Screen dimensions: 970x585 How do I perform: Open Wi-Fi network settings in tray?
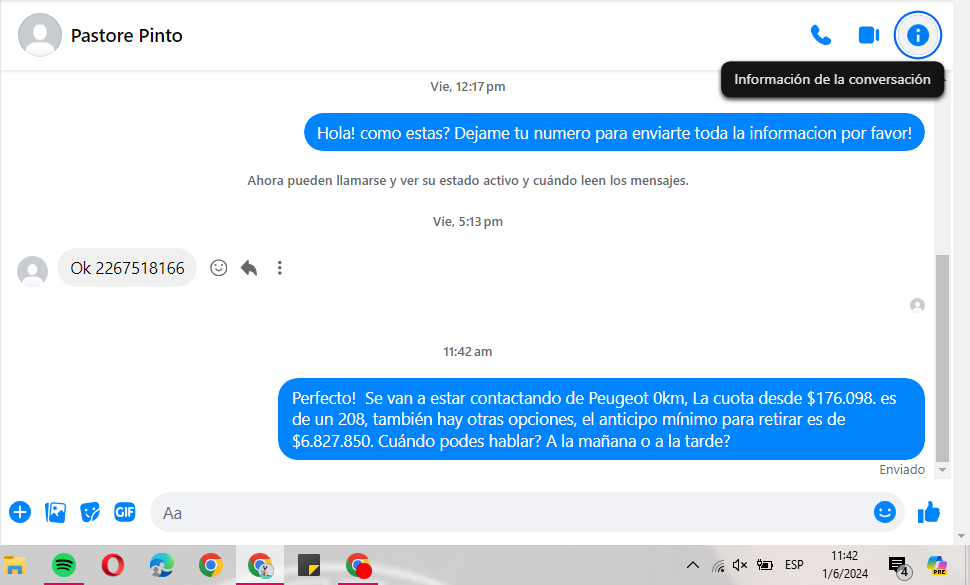718,565
